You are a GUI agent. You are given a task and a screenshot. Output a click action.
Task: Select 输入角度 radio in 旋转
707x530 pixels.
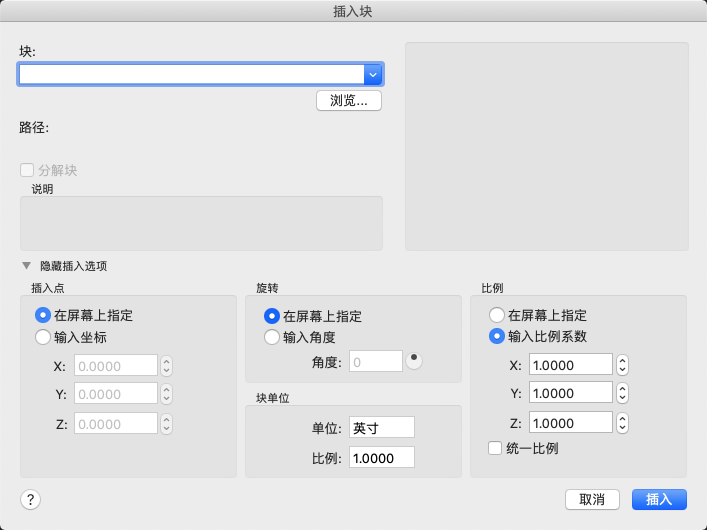click(271, 337)
